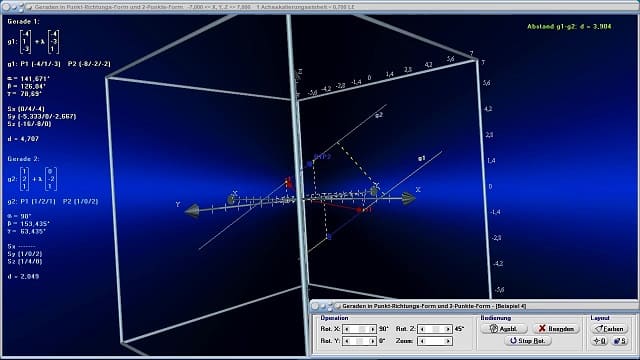Click the Layout button labeled O
This screenshot has width=640, height=360.
point(600,341)
